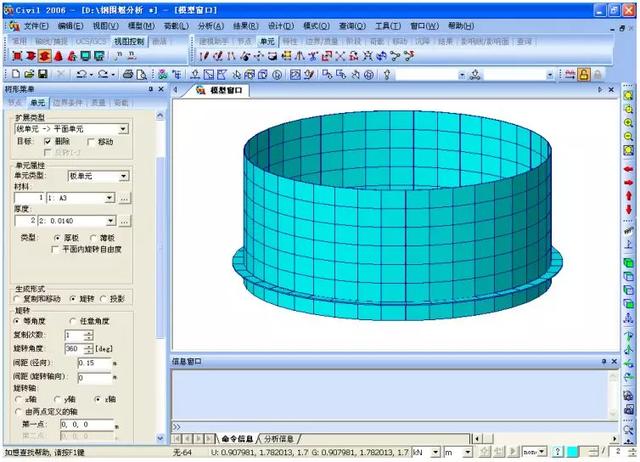
Task: Open the 线单元 -> 平面单元 extrude type dropdown
Action: click(123, 129)
